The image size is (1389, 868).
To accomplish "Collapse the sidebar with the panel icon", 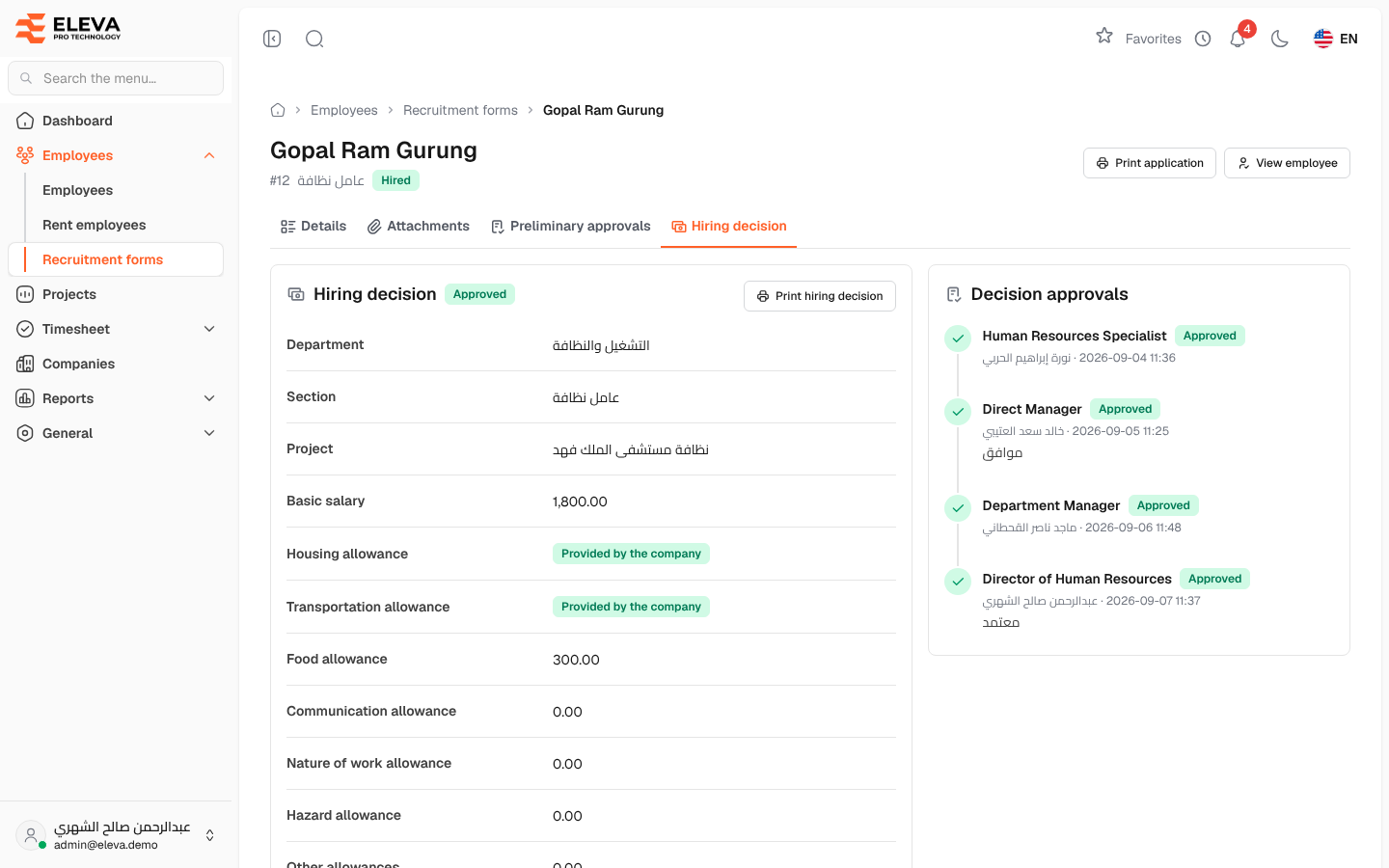I will pos(272,39).
